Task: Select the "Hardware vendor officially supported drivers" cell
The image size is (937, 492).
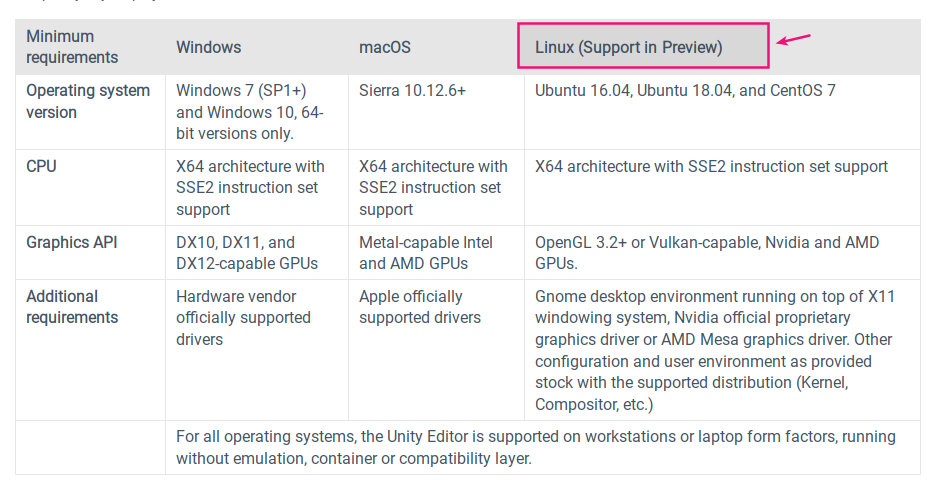Action: [243, 318]
